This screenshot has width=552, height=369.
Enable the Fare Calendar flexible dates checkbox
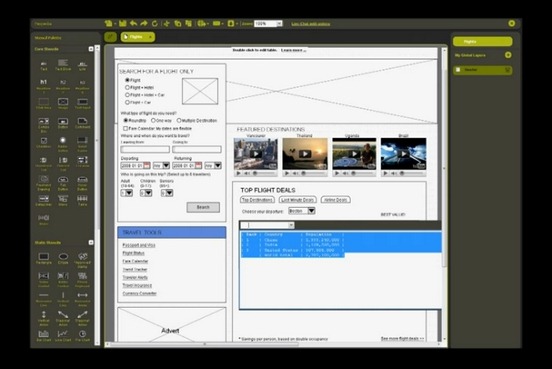pos(125,129)
